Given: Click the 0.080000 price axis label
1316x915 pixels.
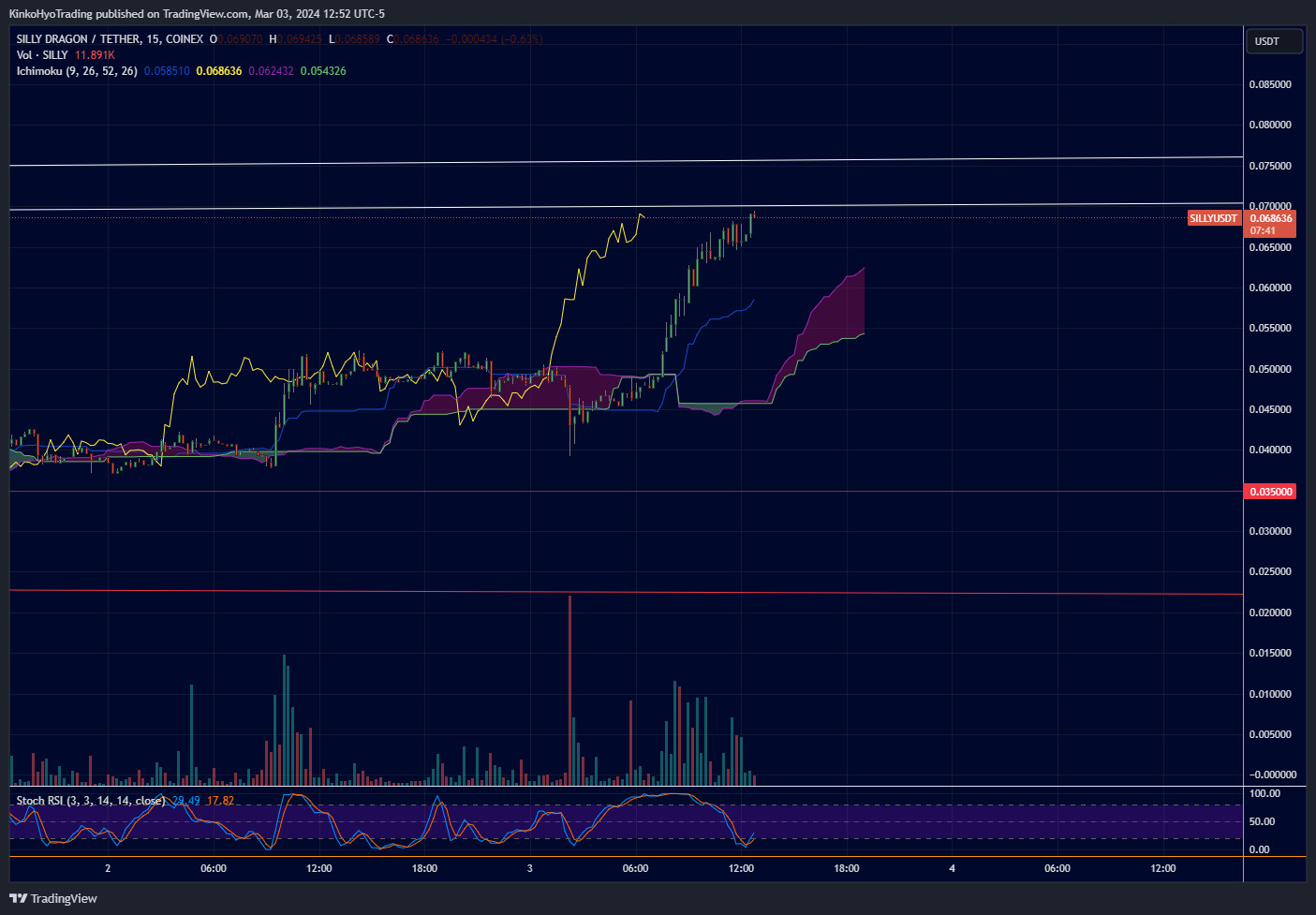Looking at the screenshot, I should [1270, 125].
